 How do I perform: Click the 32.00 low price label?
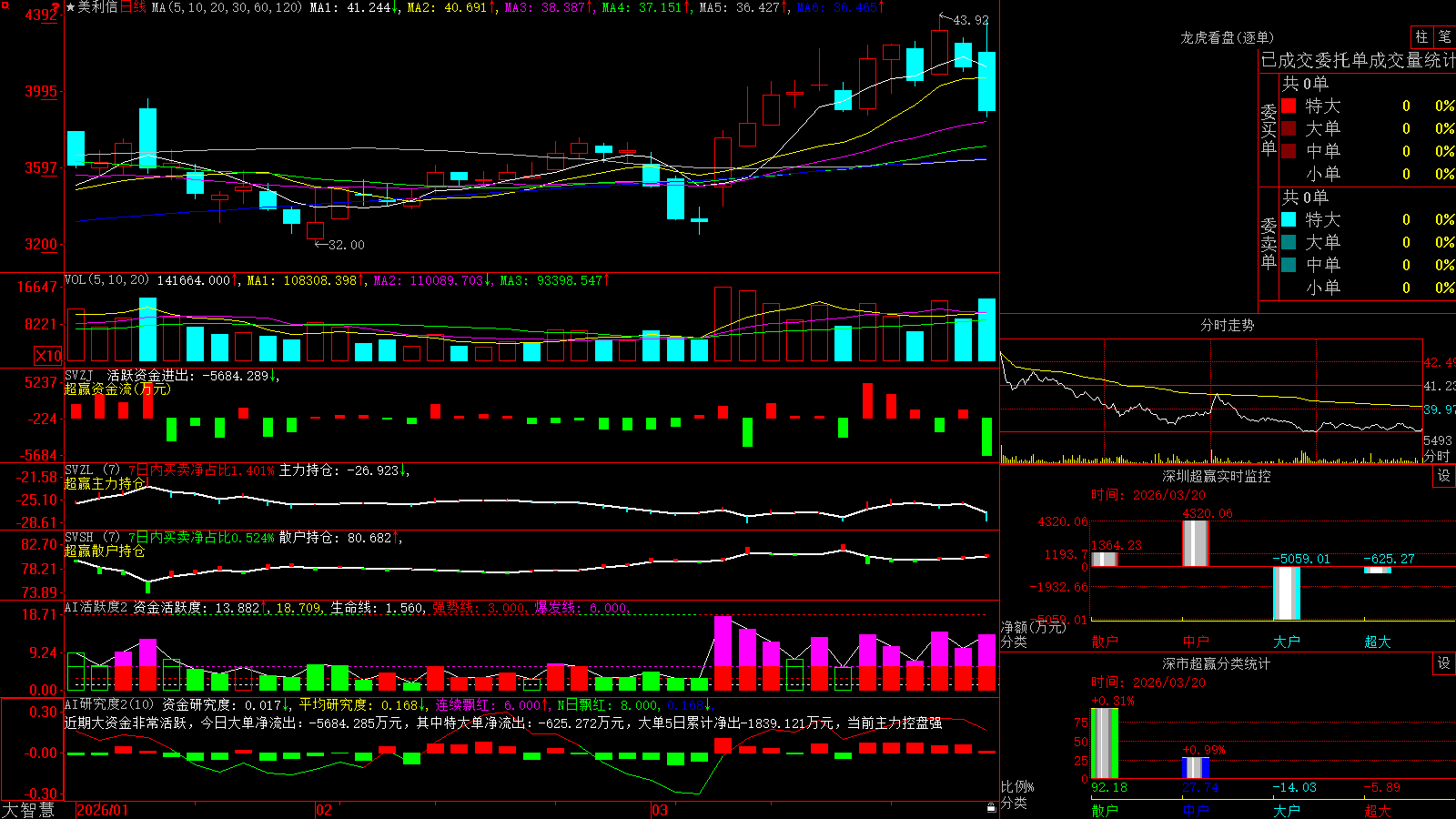[x=346, y=245]
